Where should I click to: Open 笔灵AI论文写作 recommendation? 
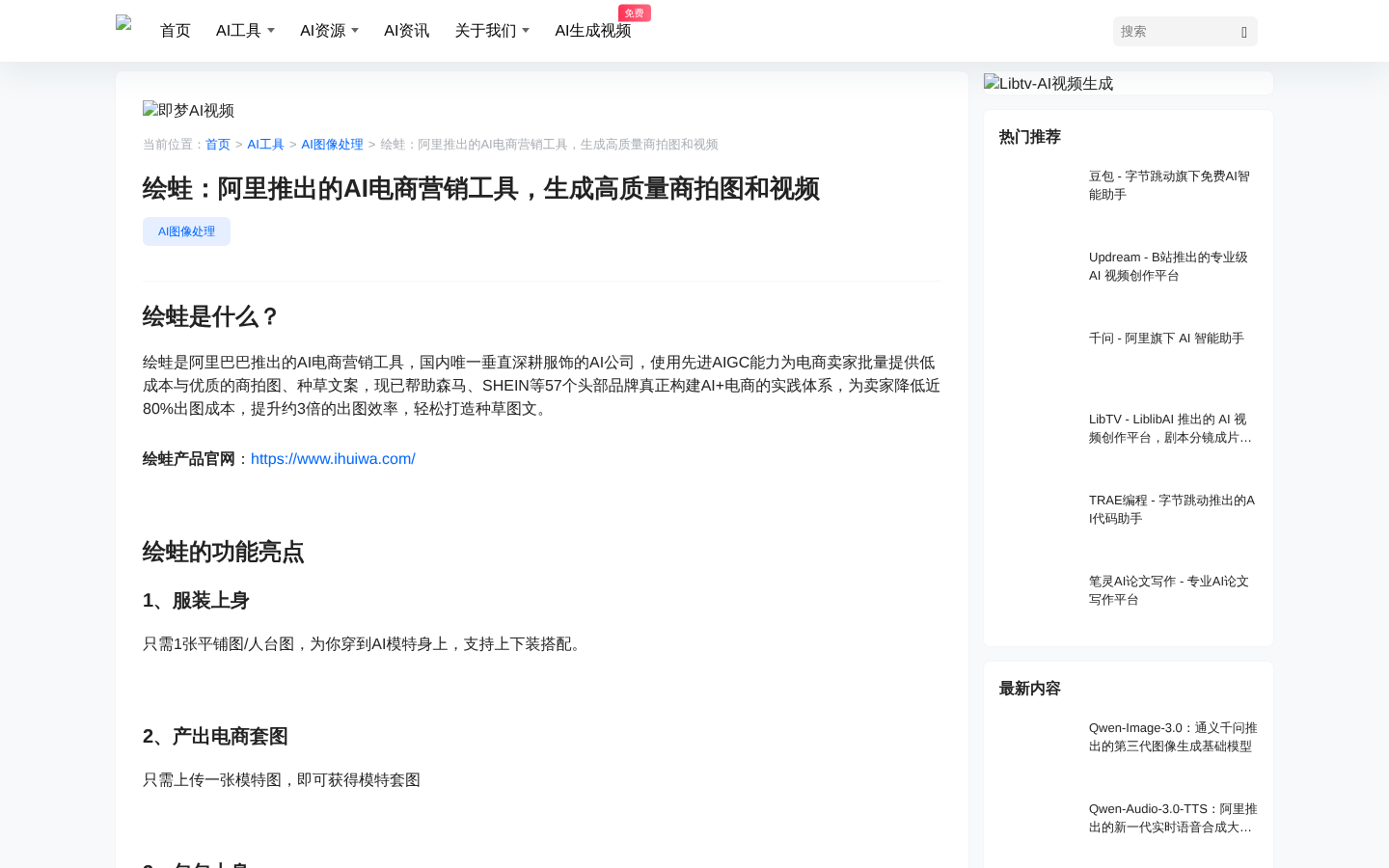(x=1172, y=590)
